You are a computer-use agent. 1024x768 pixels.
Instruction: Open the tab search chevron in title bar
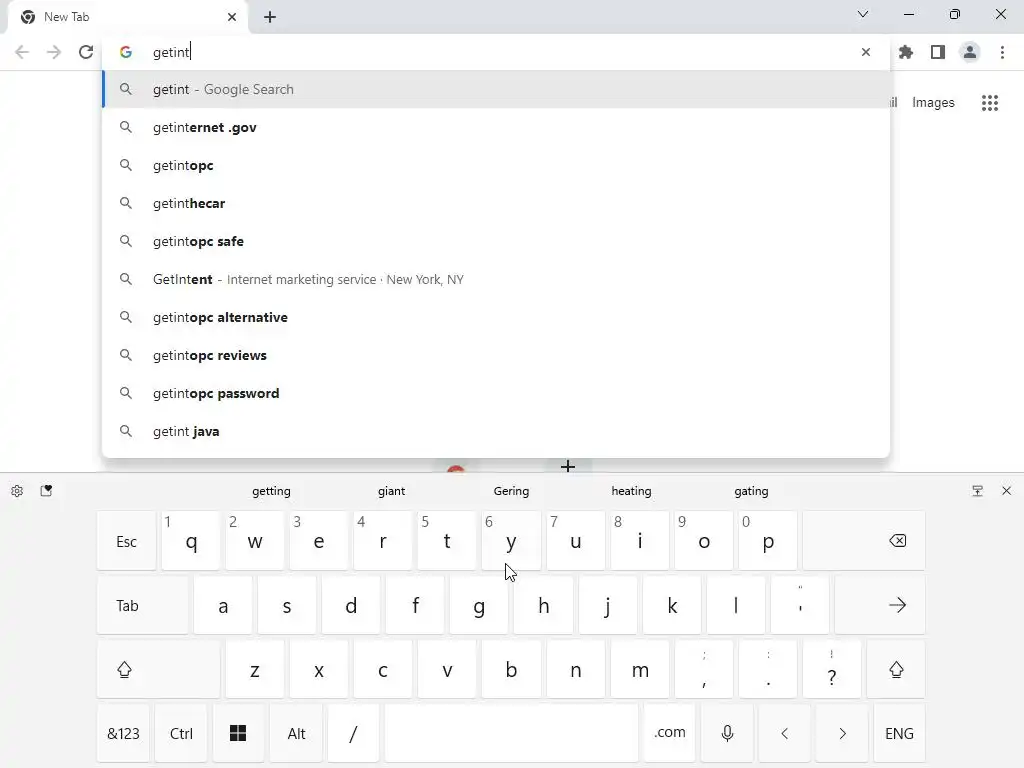click(x=863, y=14)
